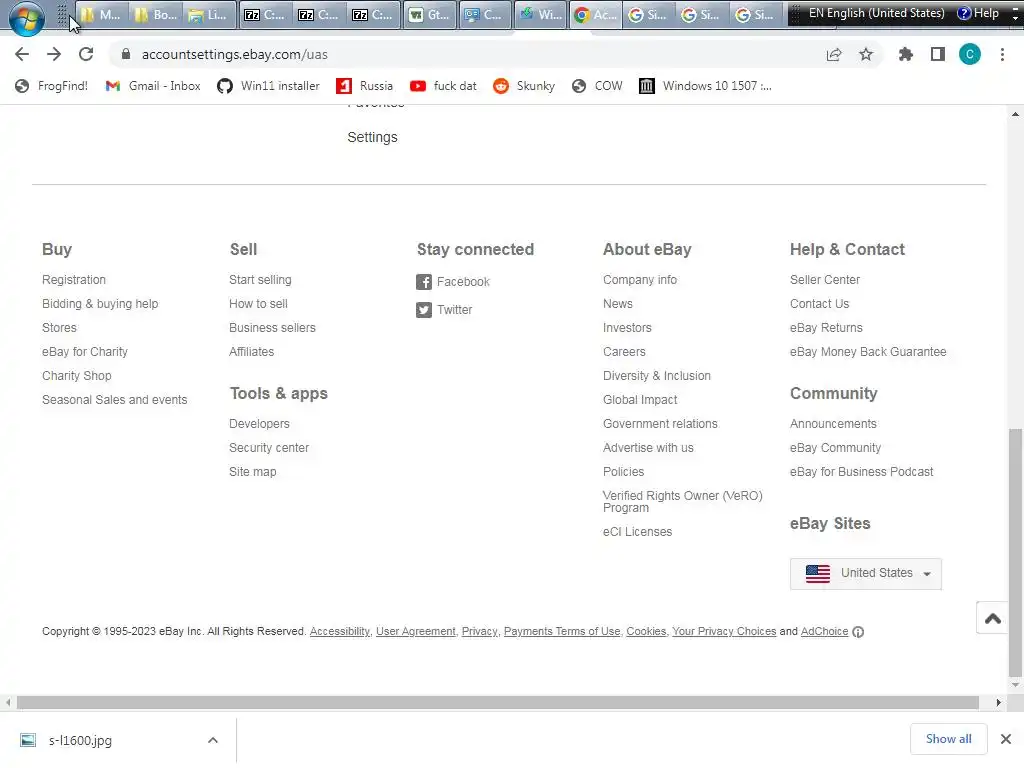Open Your Privacy Choices footer link
The image size is (1024, 768).
pos(724,632)
